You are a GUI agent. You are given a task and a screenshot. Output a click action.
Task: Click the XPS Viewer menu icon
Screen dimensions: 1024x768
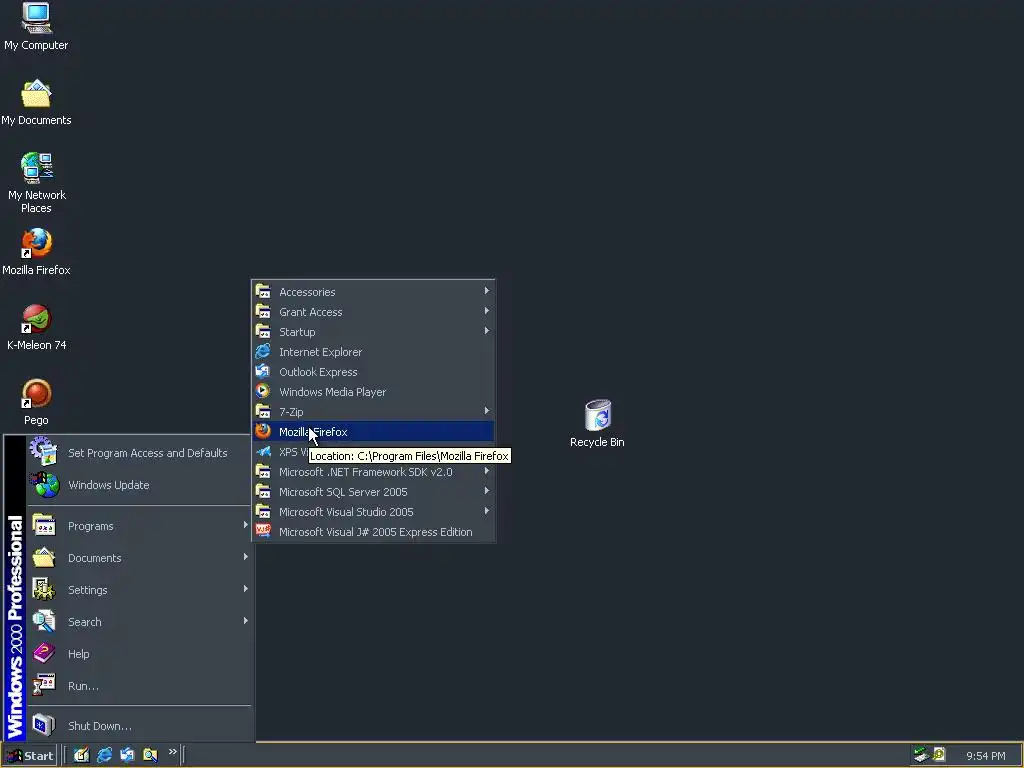tap(263, 451)
